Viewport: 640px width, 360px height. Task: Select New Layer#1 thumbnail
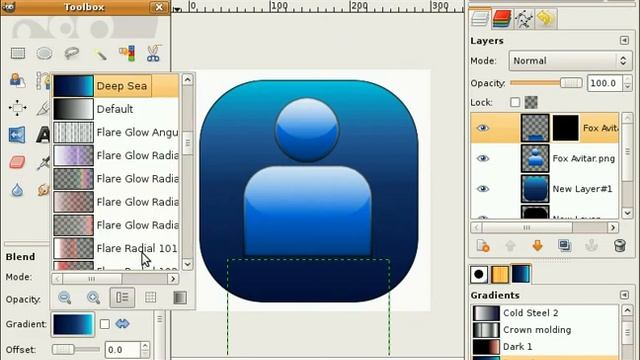535,189
